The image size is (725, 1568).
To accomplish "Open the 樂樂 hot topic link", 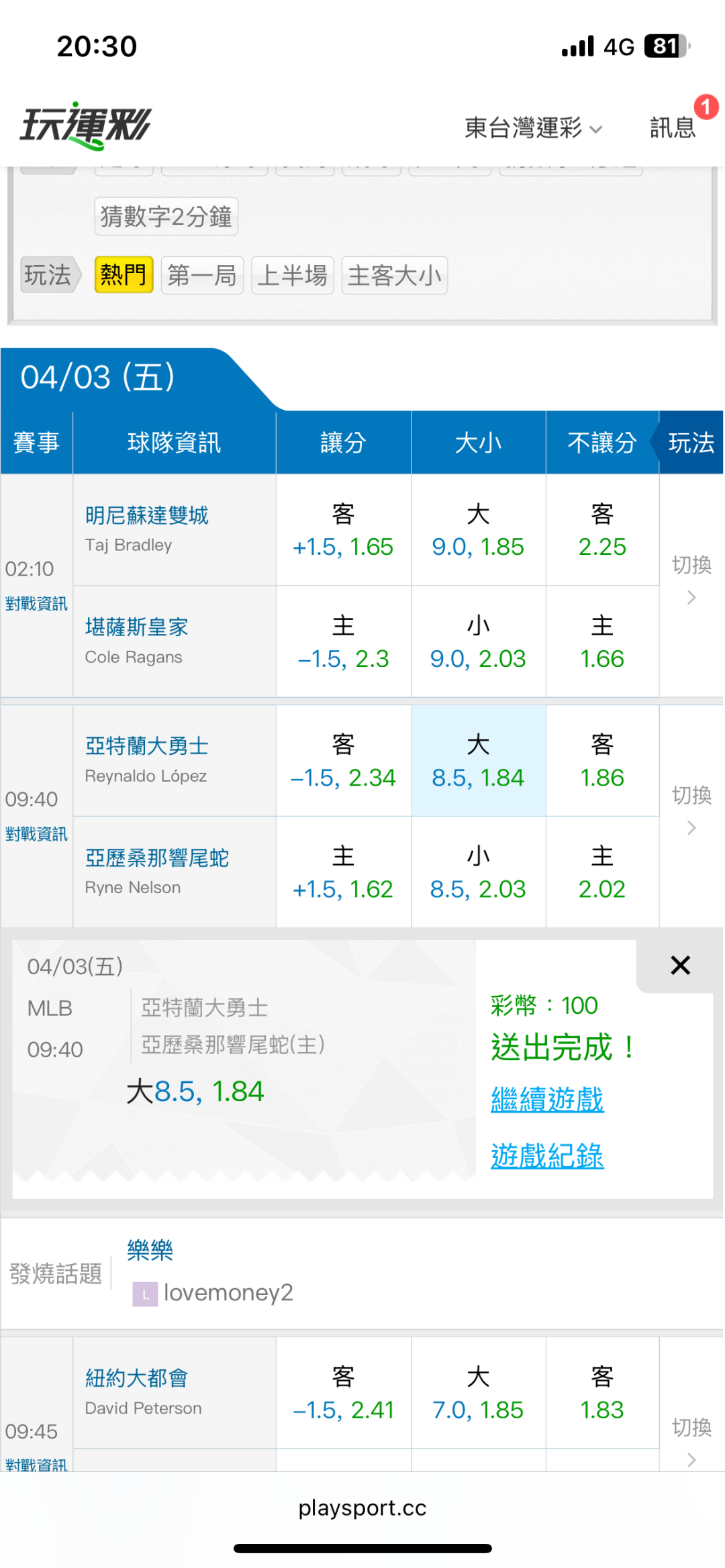I will point(150,1250).
